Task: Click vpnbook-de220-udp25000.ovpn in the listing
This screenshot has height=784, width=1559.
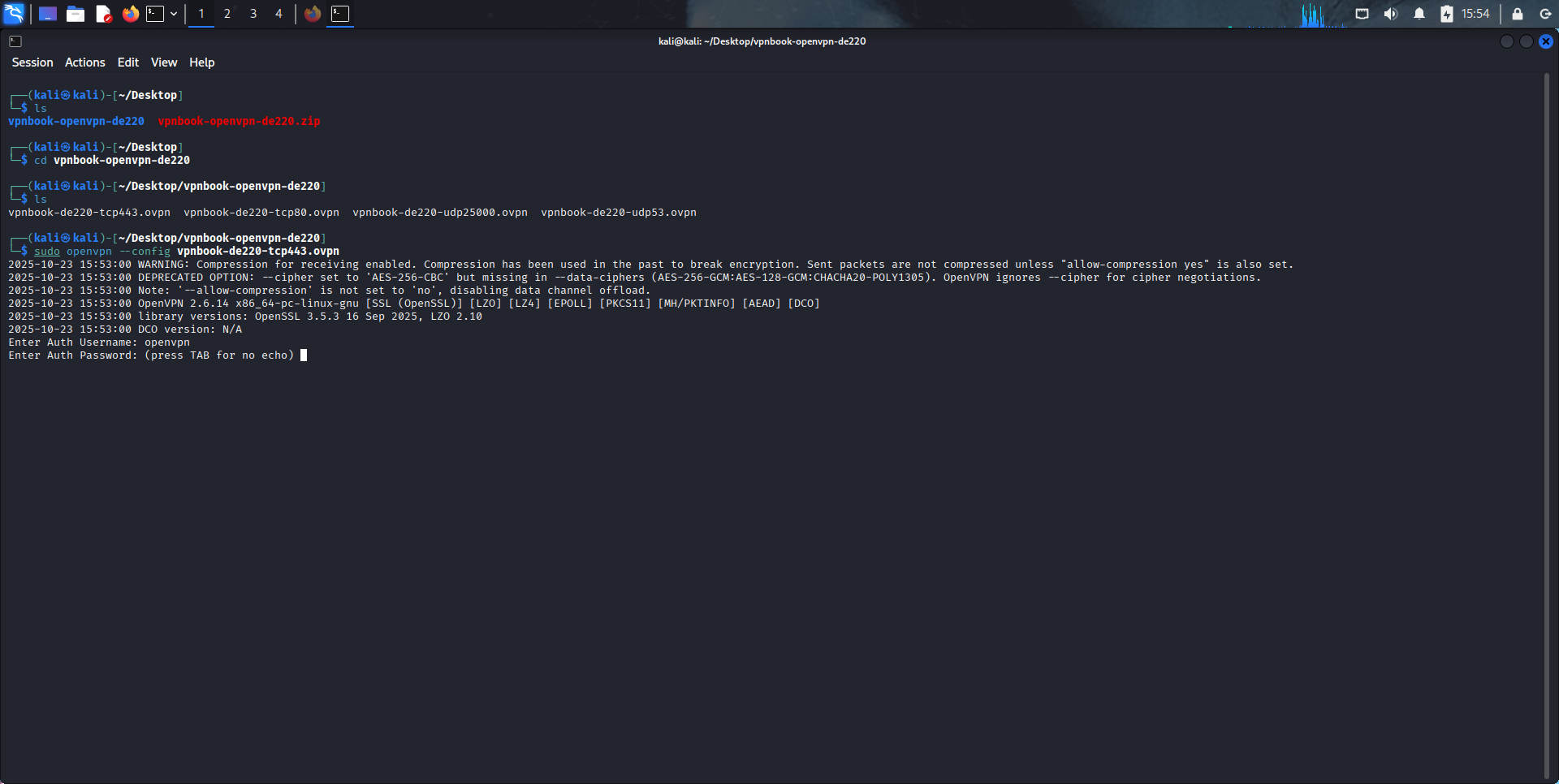Action: pyautogui.click(x=440, y=213)
